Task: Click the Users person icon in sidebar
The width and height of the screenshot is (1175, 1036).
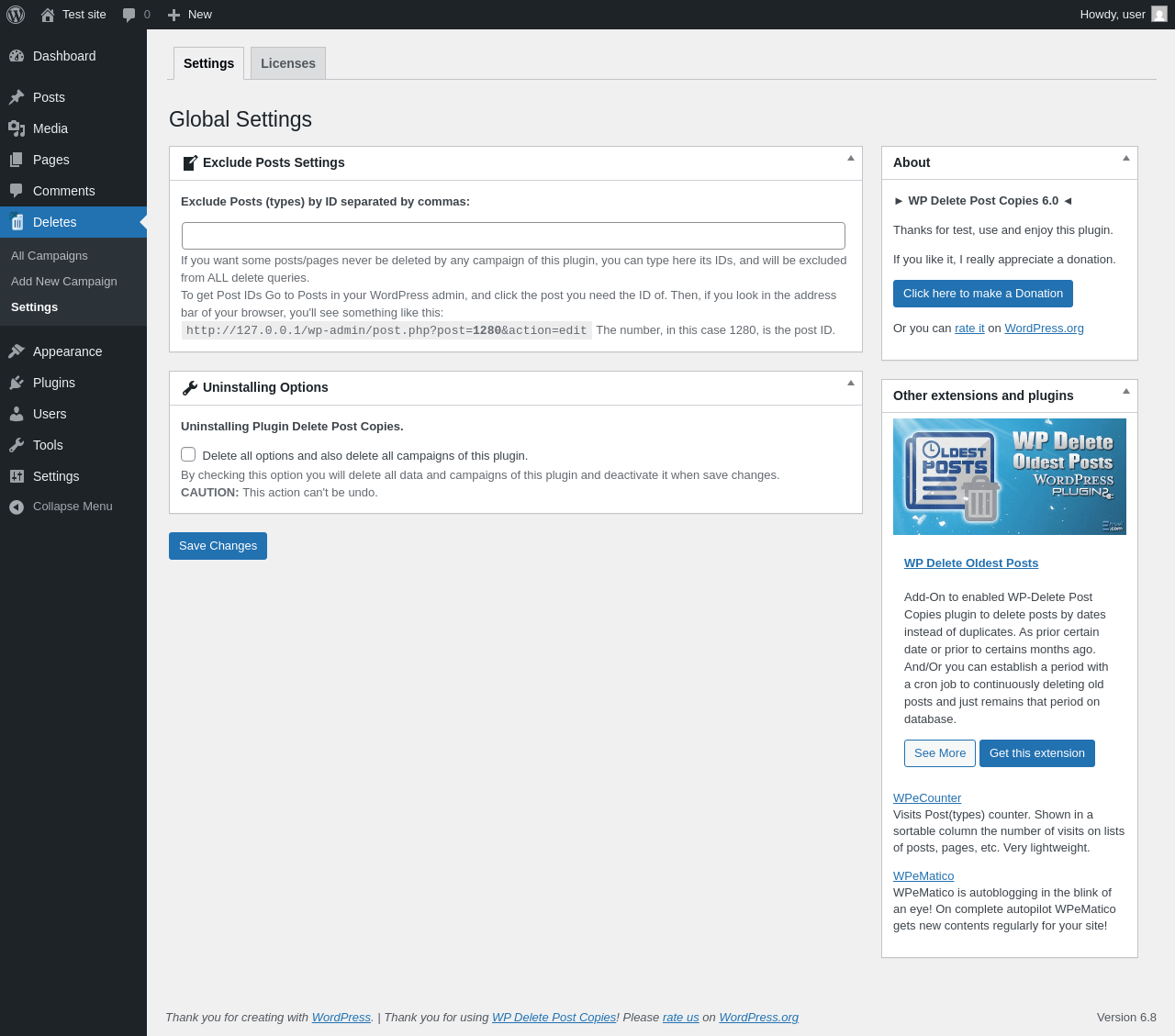Action: click(17, 414)
